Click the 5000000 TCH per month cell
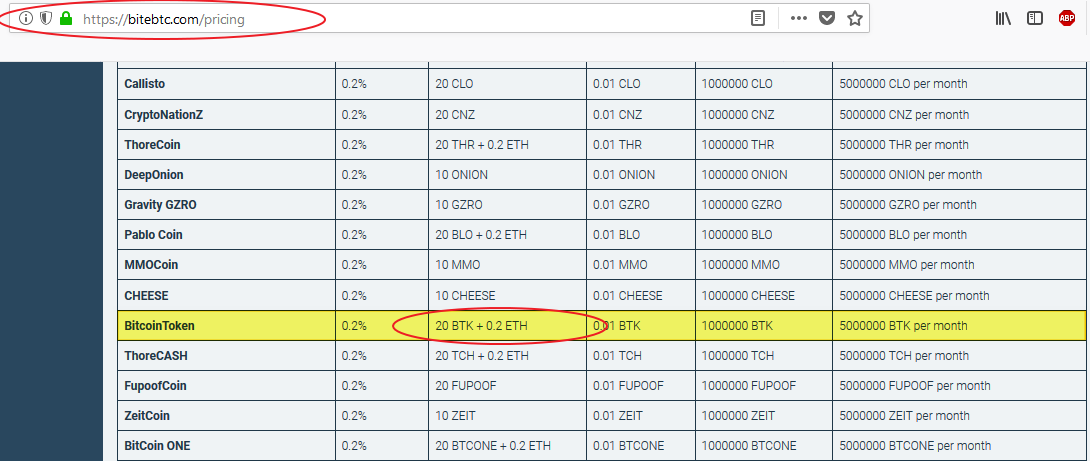 coord(959,355)
